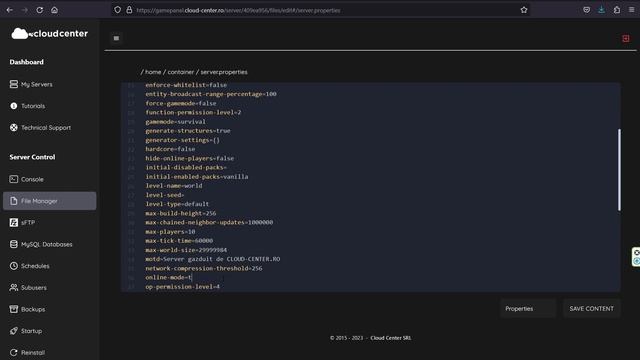Open the Properties syntax dropdown

[x=528, y=309]
